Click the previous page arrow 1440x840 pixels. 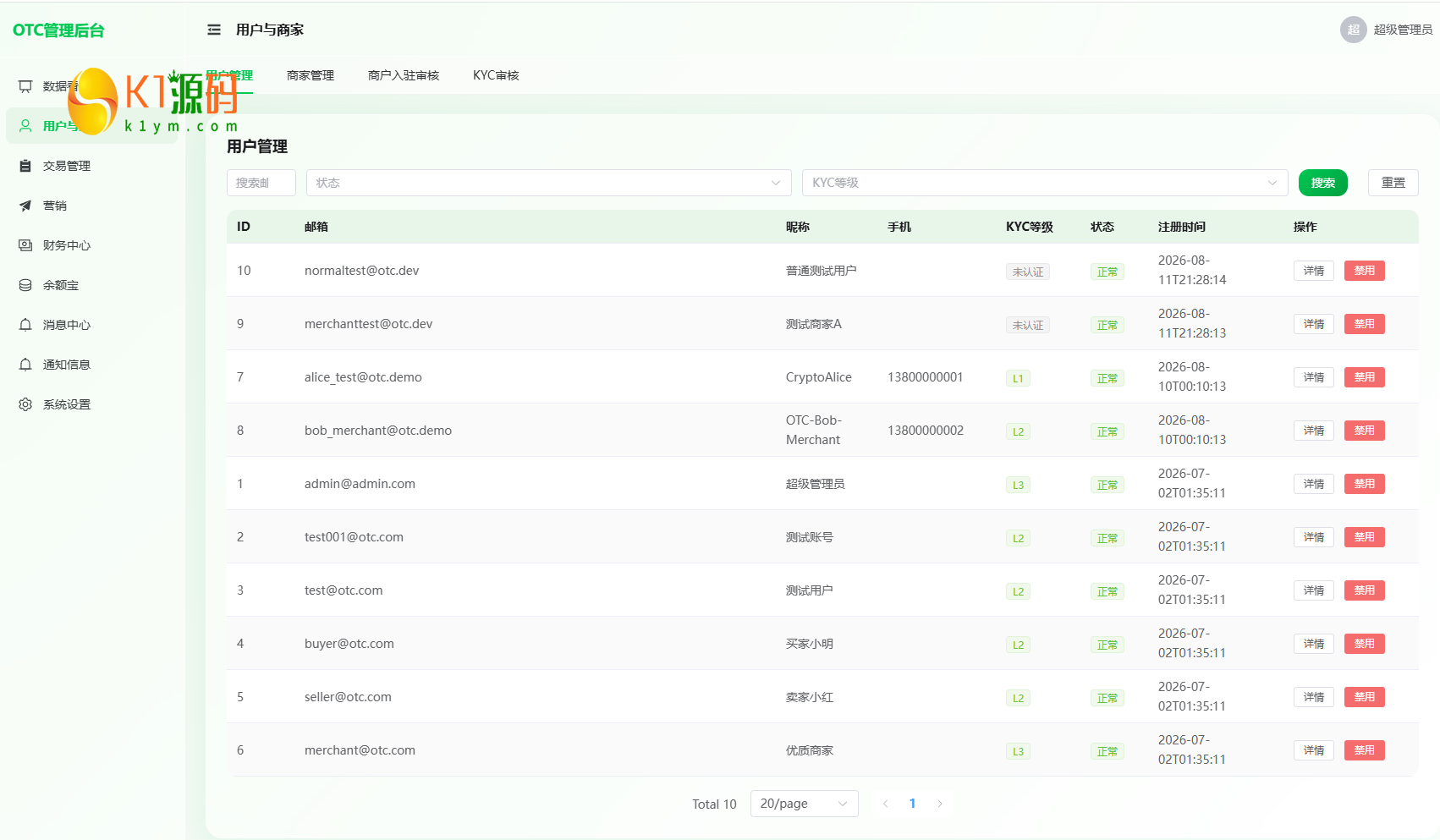pyautogui.click(x=885, y=804)
